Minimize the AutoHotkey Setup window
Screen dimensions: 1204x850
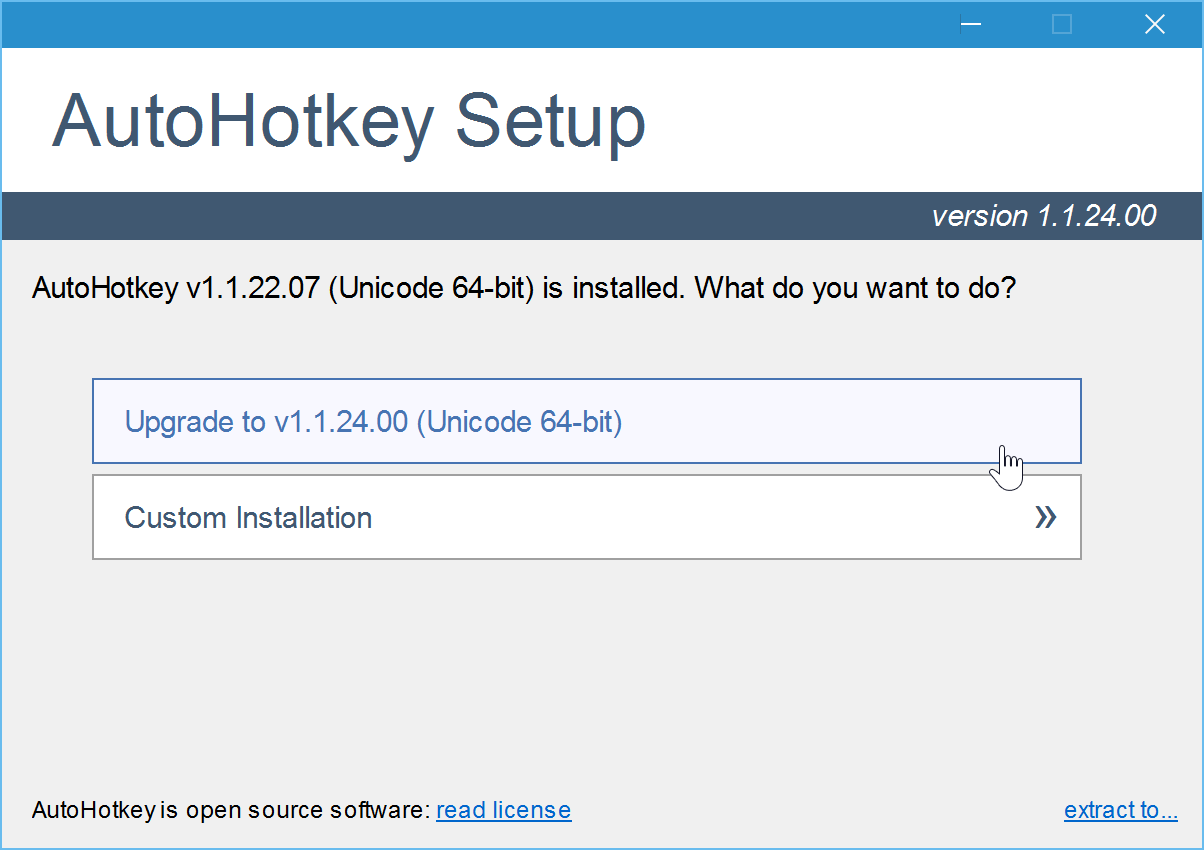970,24
